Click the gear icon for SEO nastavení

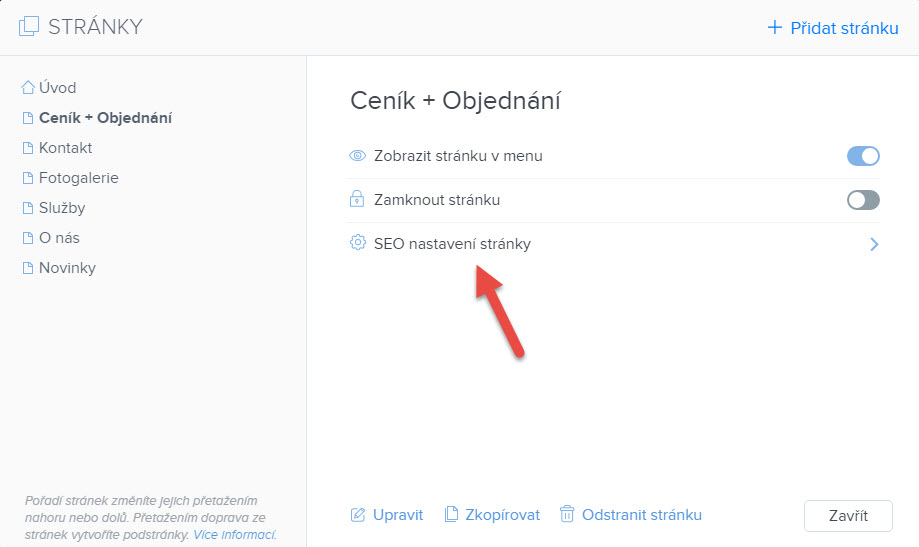point(358,243)
